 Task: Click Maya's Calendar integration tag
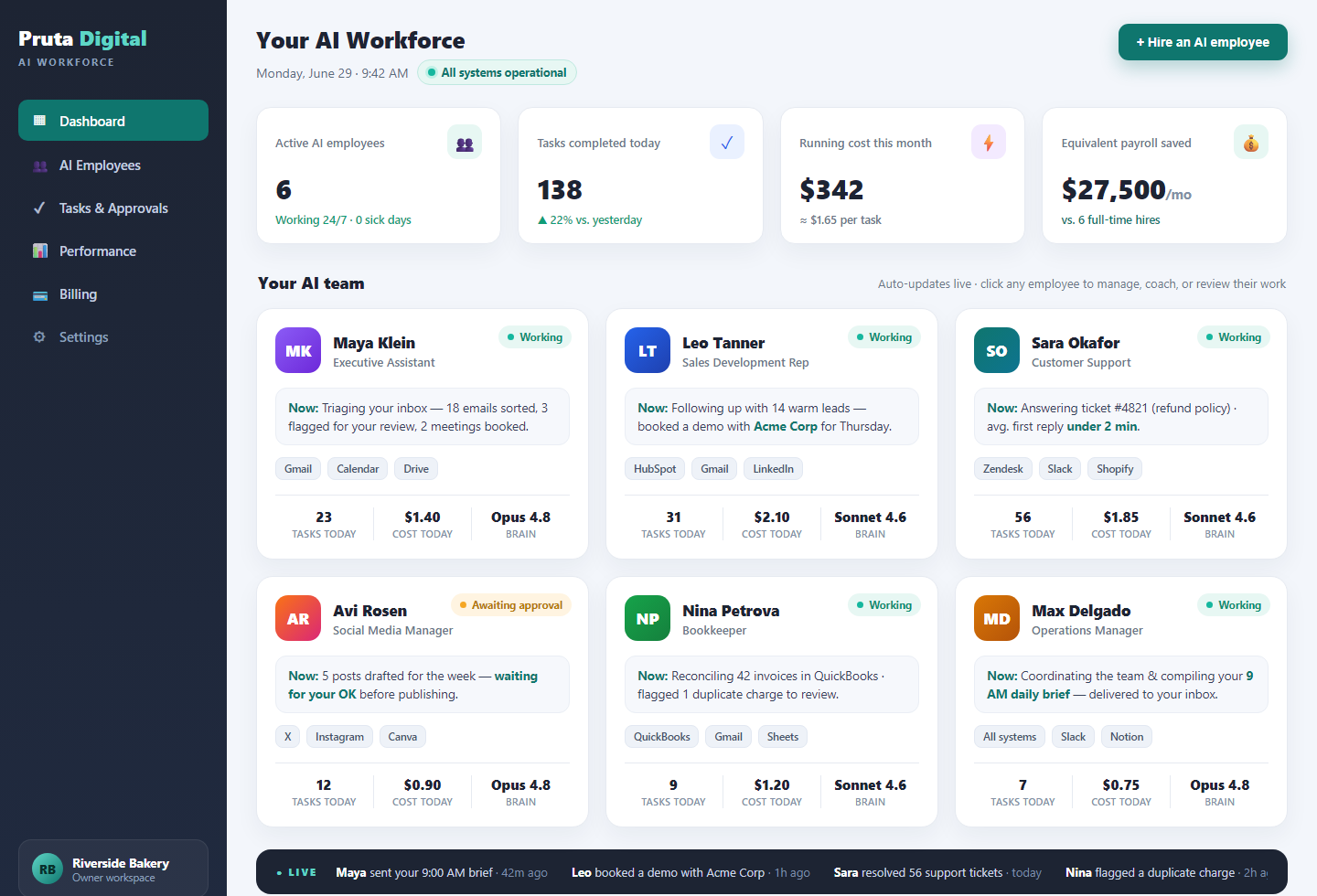(x=358, y=469)
